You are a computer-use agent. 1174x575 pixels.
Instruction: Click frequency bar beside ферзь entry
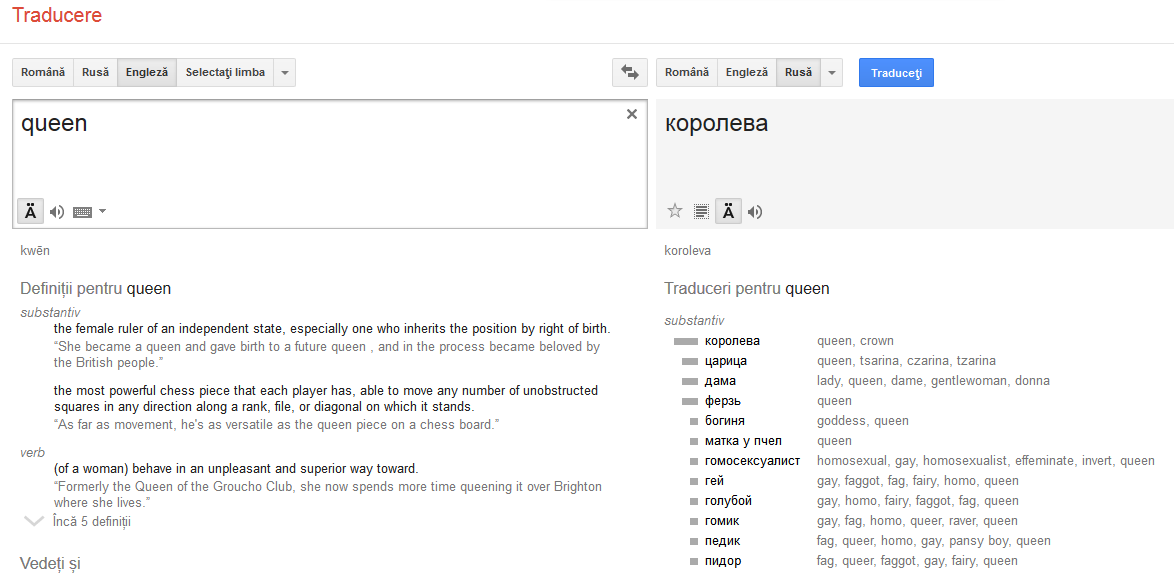pos(690,401)
